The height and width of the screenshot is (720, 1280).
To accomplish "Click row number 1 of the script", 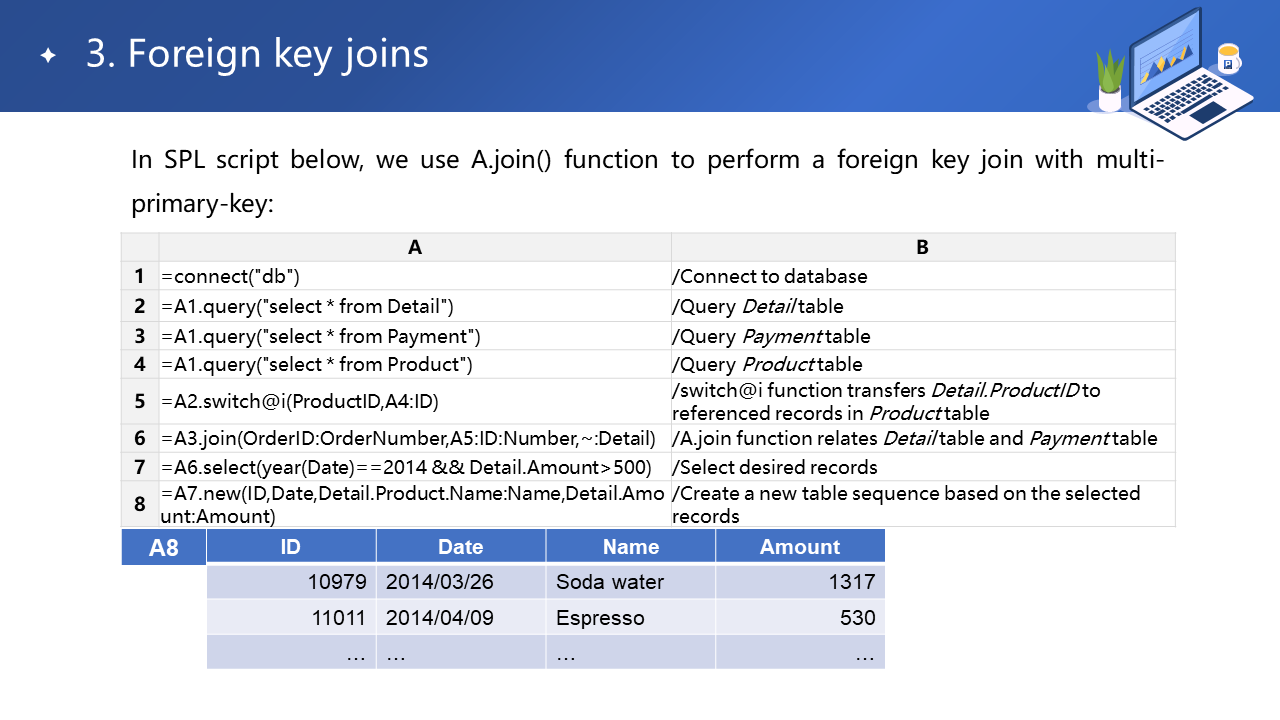I will point(140,276).
